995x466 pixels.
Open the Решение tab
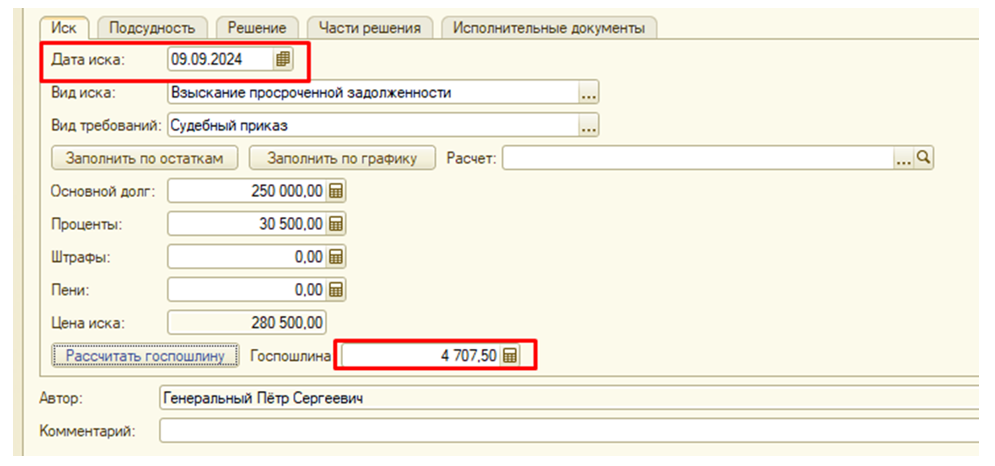point(257,28)
